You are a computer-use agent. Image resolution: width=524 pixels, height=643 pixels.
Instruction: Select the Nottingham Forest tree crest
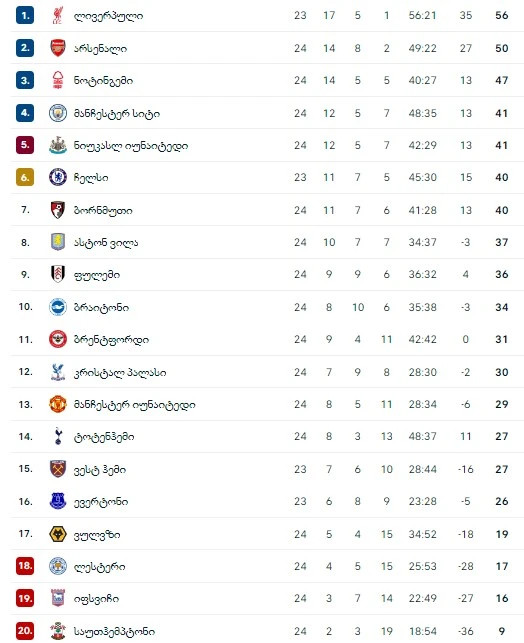tap(58, 80)
